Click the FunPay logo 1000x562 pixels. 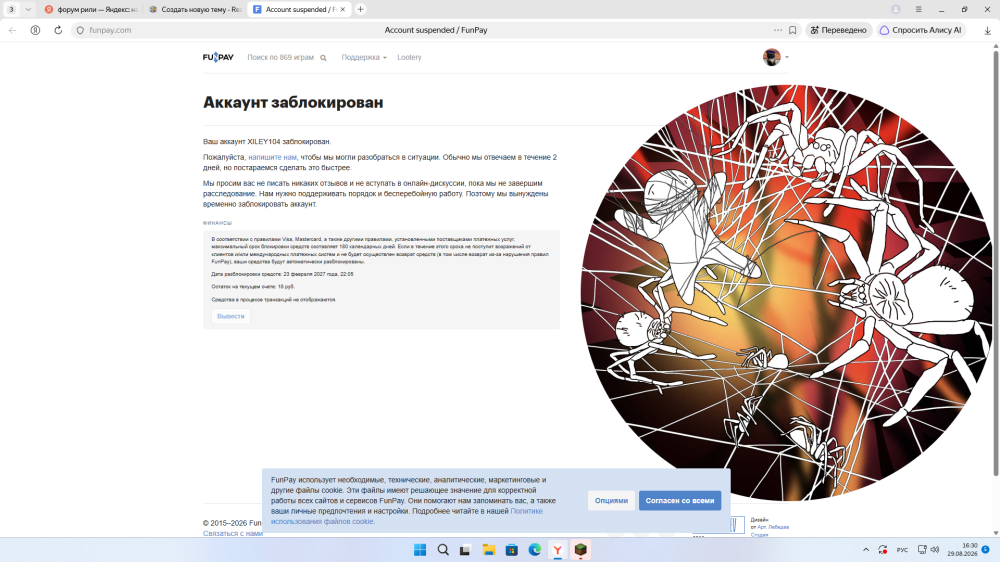(218, 57)
